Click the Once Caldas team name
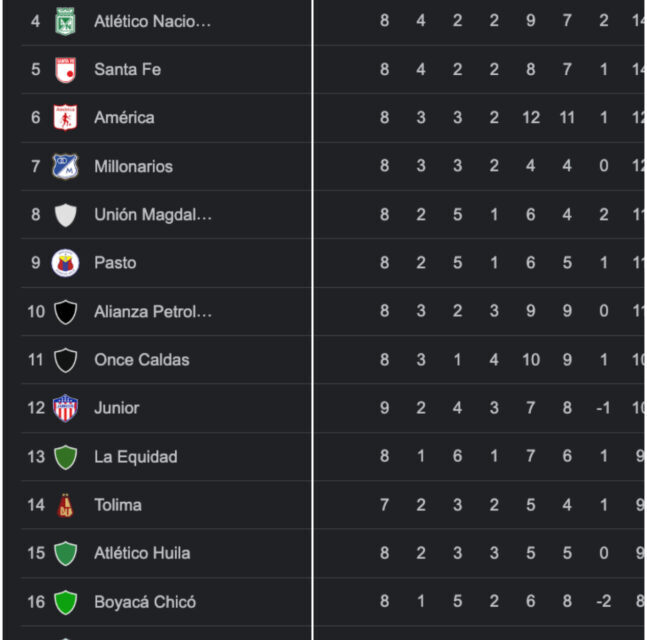 tap(141, 360)
